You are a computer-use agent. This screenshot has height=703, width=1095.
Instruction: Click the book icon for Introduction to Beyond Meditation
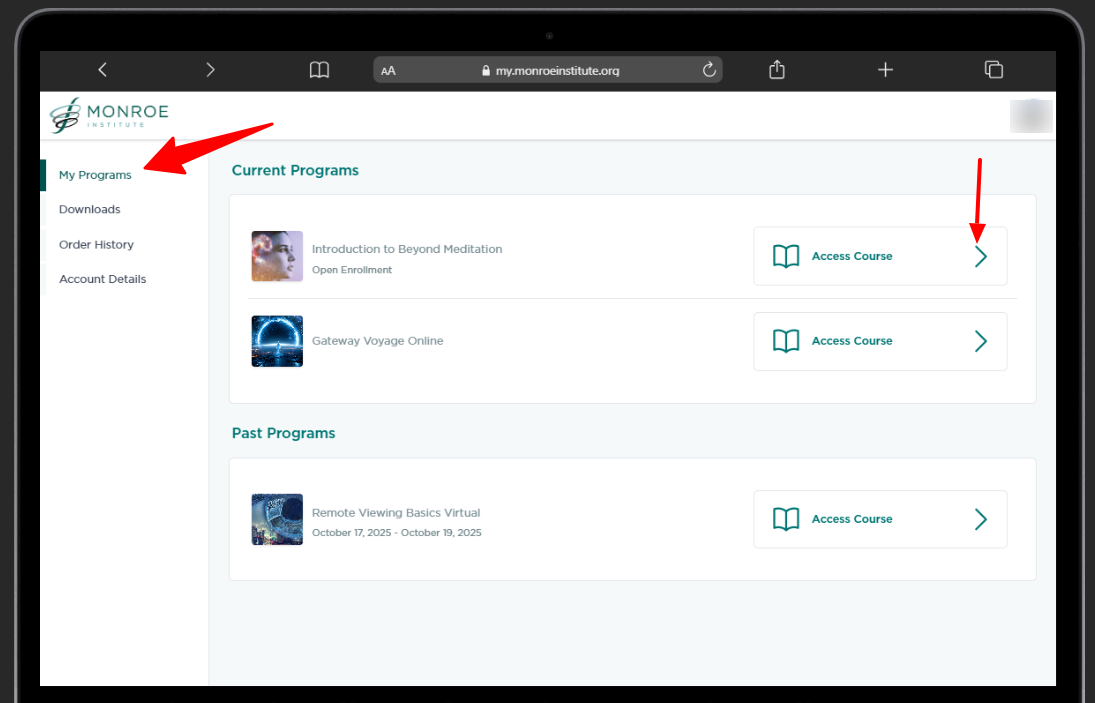786,256
